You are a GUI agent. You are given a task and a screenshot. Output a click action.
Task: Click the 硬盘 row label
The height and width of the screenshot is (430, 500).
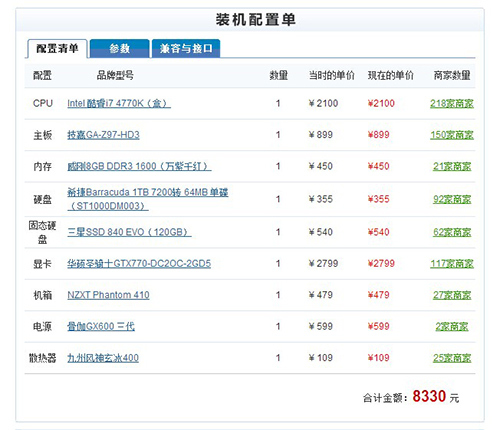point(43,199)
